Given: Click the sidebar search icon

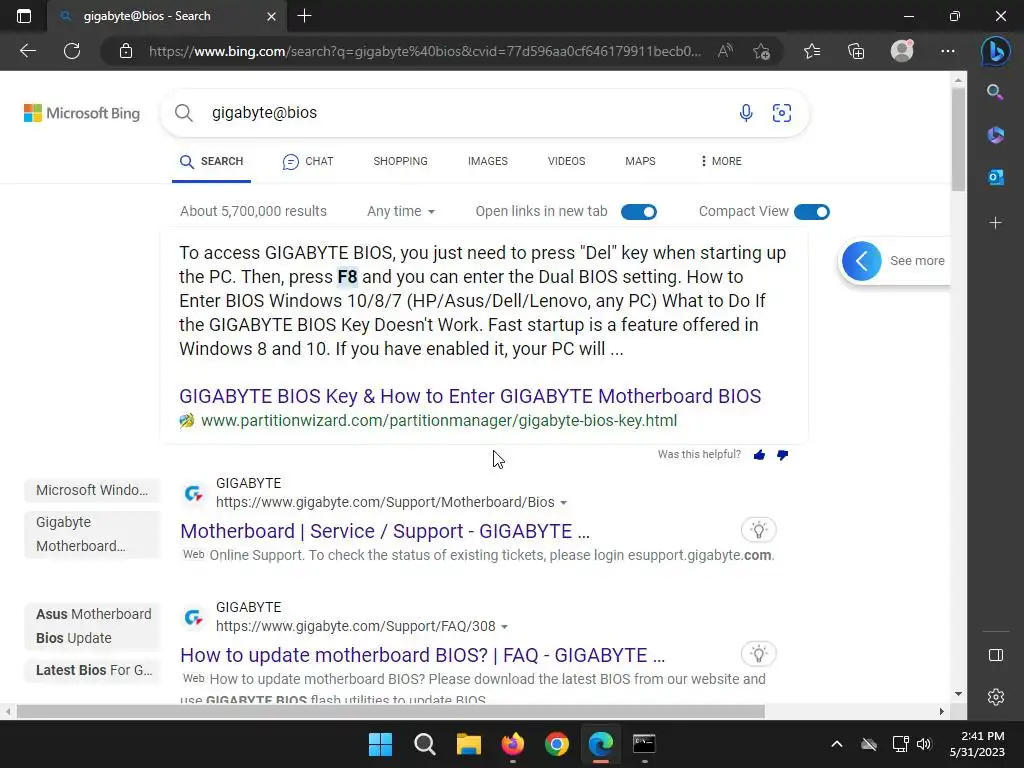Looking at the screenshot, I should tap(995, 92).
